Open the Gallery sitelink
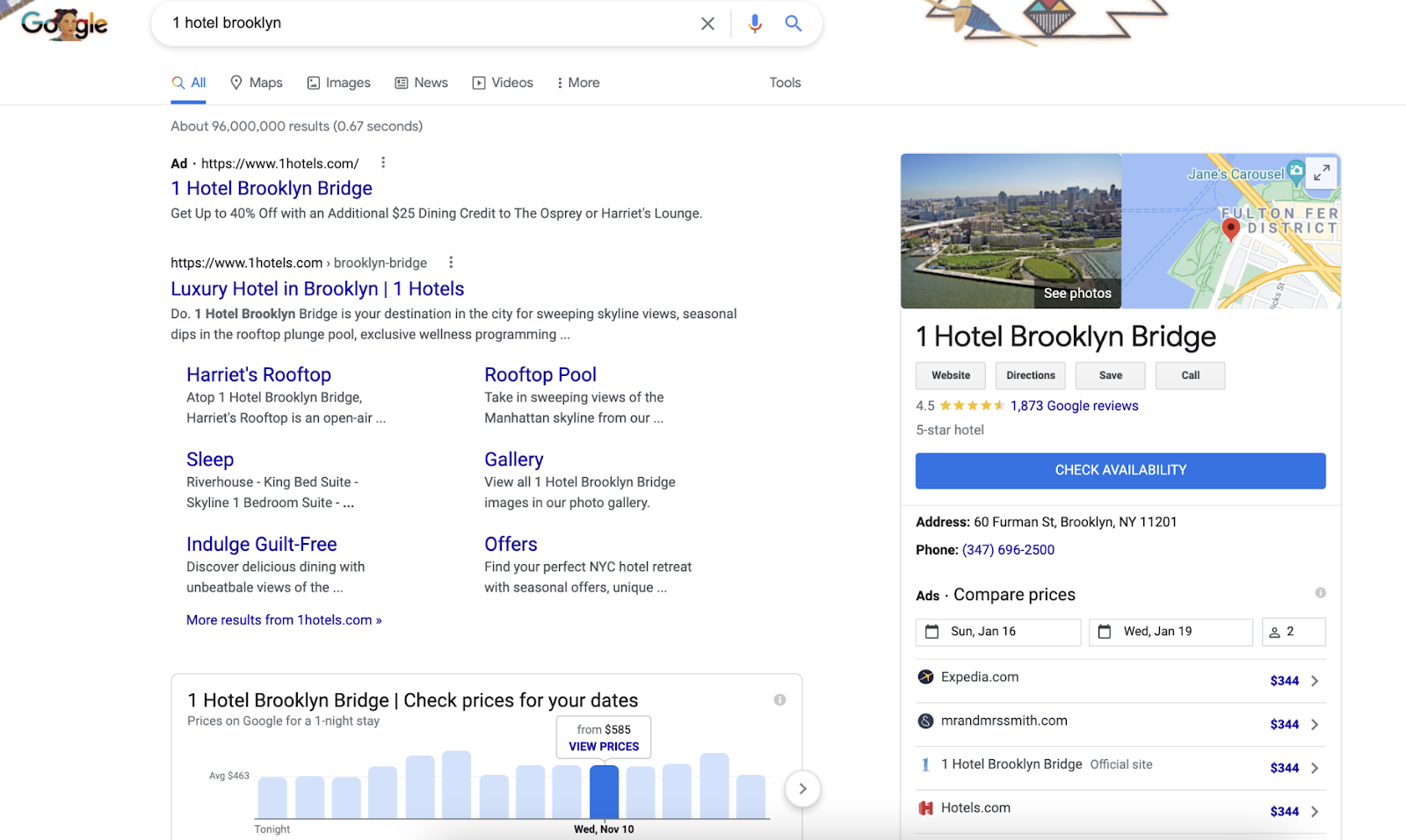The width and height of the screenshot is (1406, 840). point(514,460)
